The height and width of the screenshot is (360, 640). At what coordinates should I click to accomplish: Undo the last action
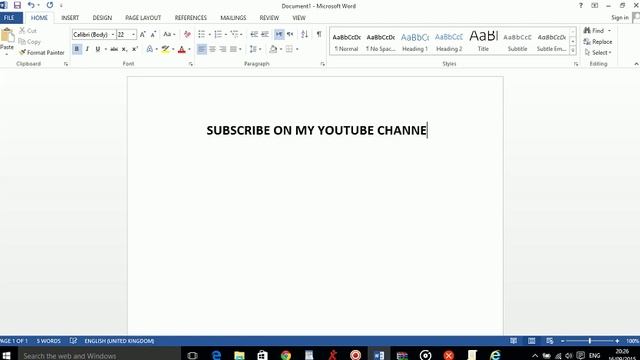coord(31,5)
